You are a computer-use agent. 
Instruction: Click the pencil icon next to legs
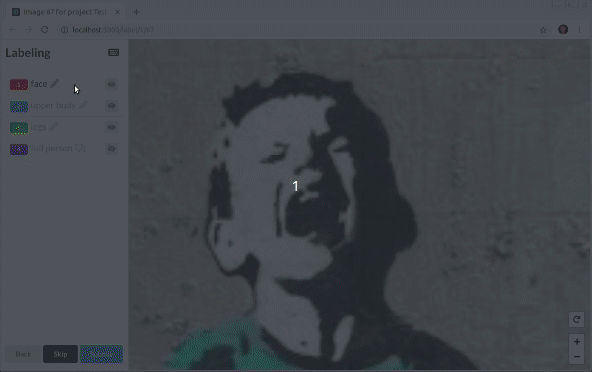[x=53, y=127]
